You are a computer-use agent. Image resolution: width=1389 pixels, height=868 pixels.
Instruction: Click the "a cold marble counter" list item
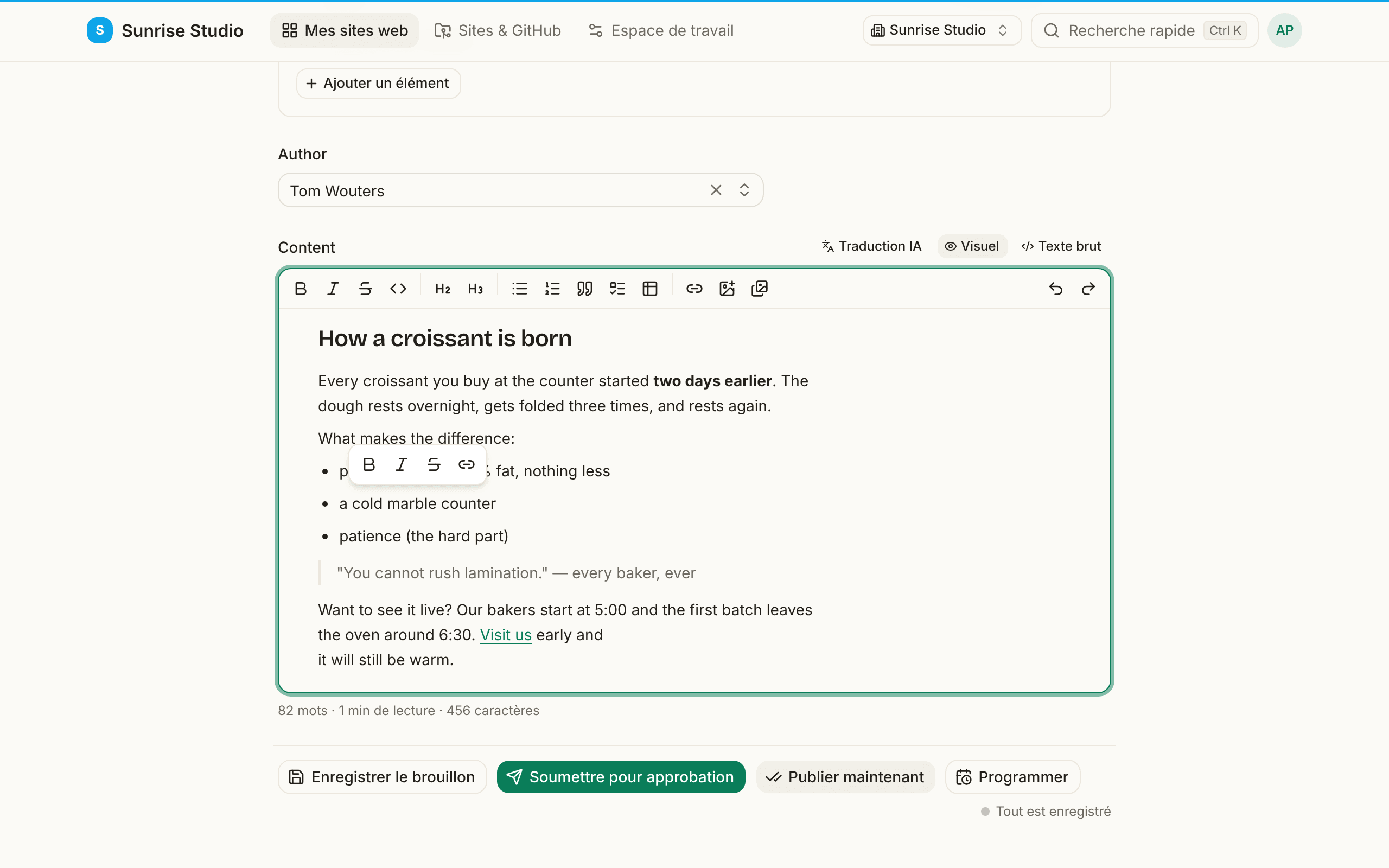point(417,503)
